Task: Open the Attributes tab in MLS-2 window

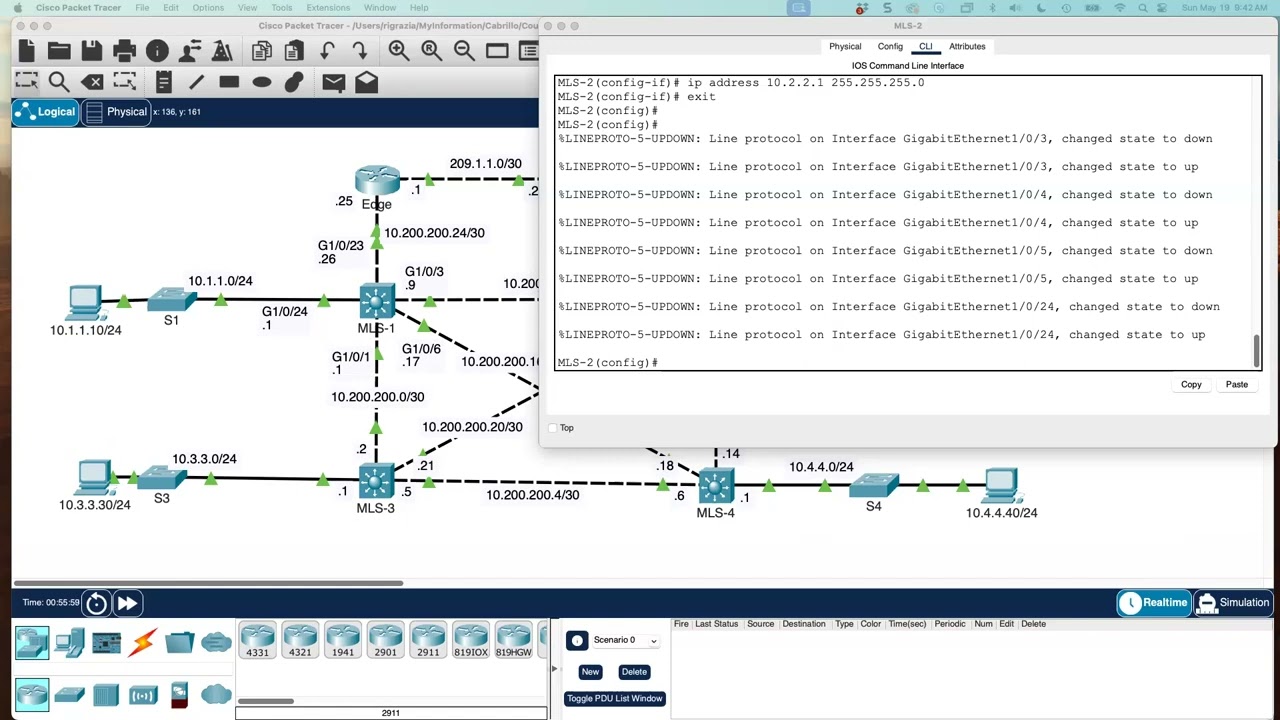Action: coord(967,46)
